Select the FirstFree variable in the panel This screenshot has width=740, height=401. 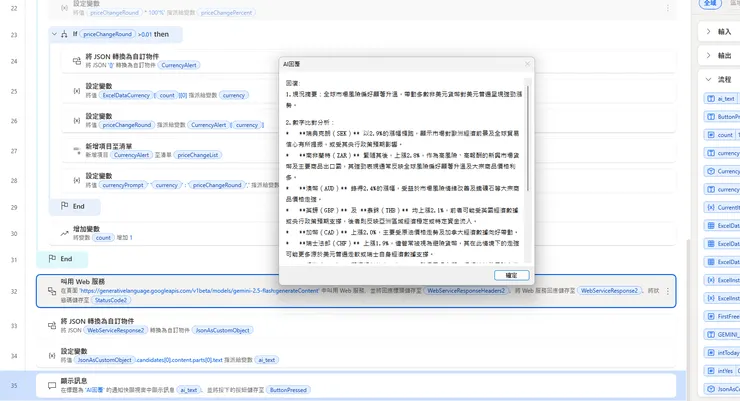[x=722, y=317]
